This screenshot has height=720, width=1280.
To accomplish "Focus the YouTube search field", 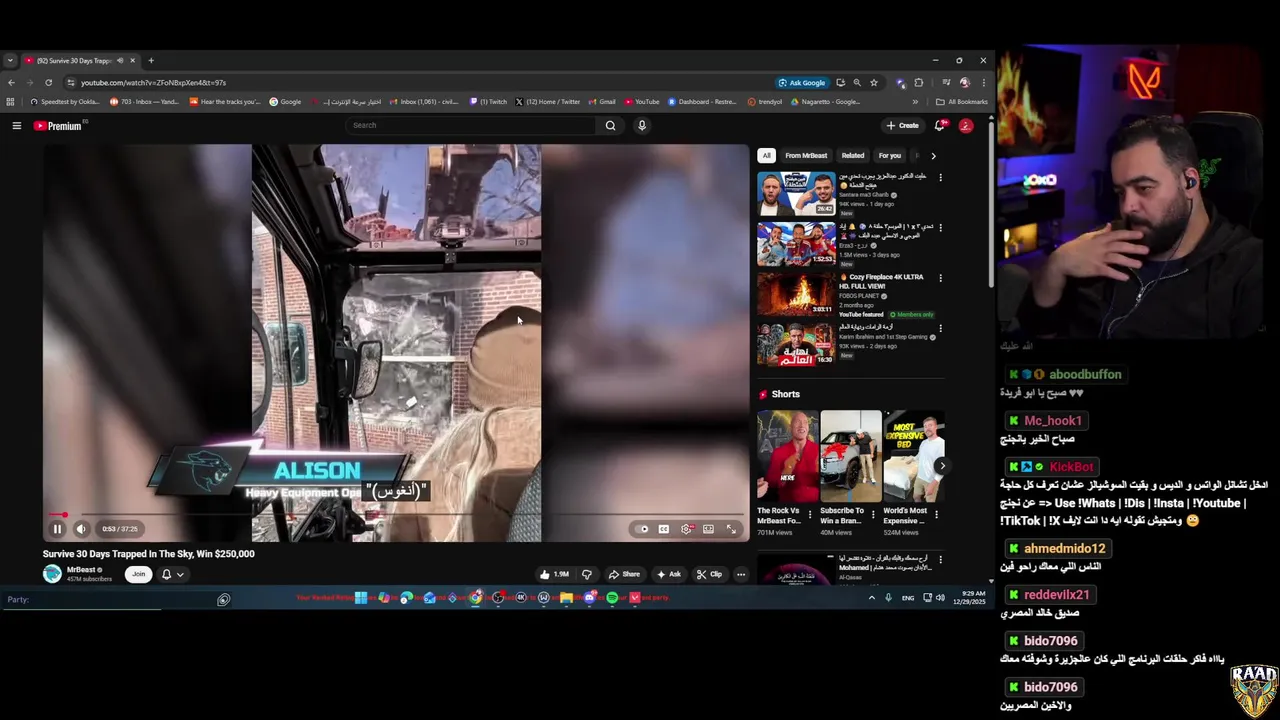I will coord(470,125).
